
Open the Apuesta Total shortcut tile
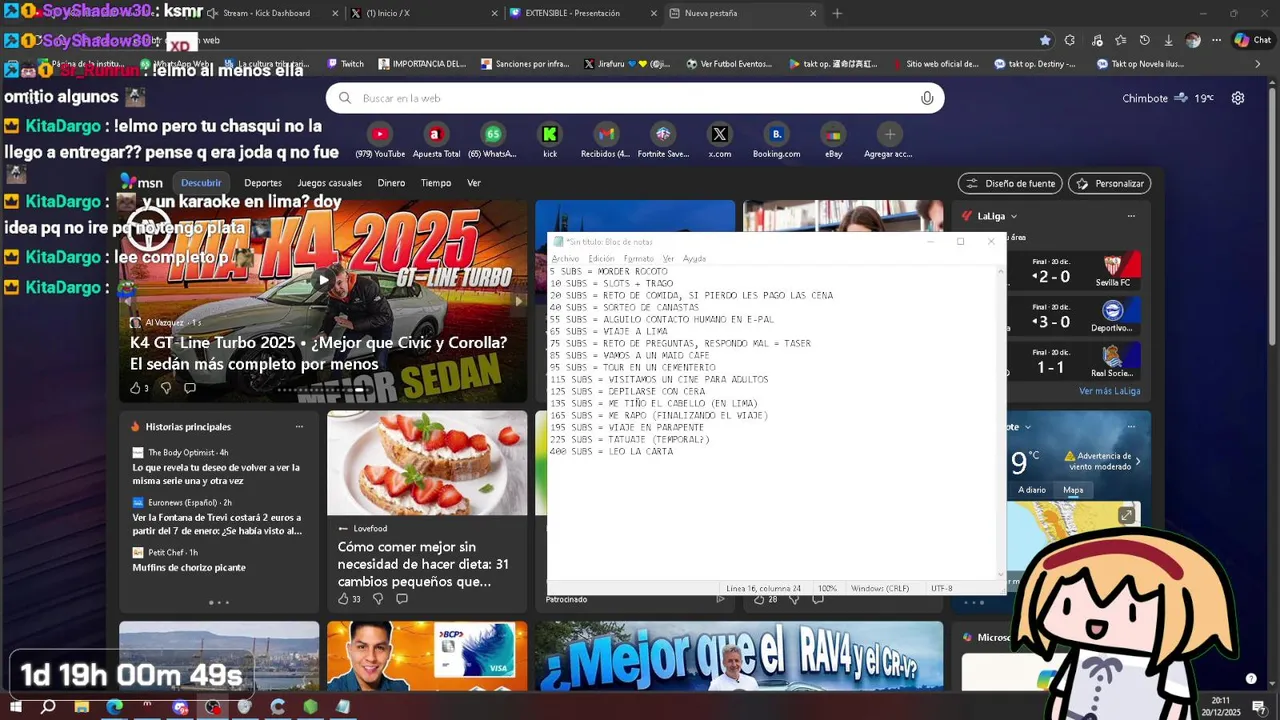(x=435, y=140)
